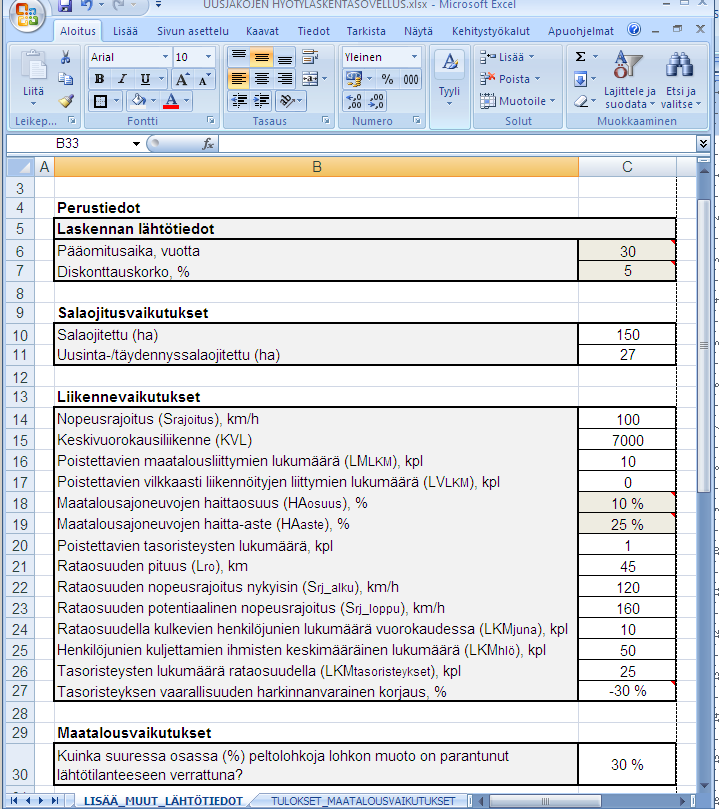The image size is (719, 809).
Task: Open the Kehitystyökalut tab
Action: [491, 31]
